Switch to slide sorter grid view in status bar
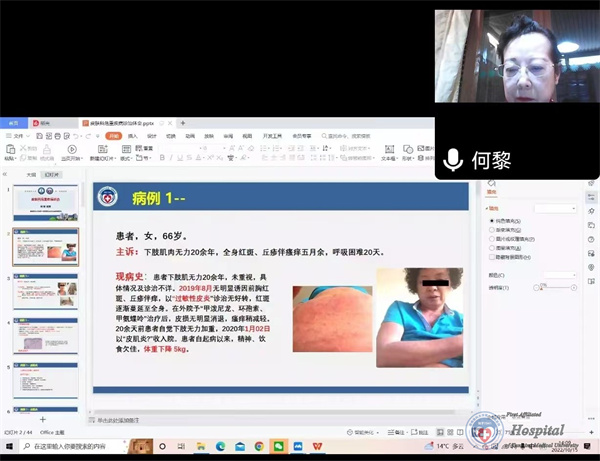Screen dimensions: 600x461 [450, 432]
